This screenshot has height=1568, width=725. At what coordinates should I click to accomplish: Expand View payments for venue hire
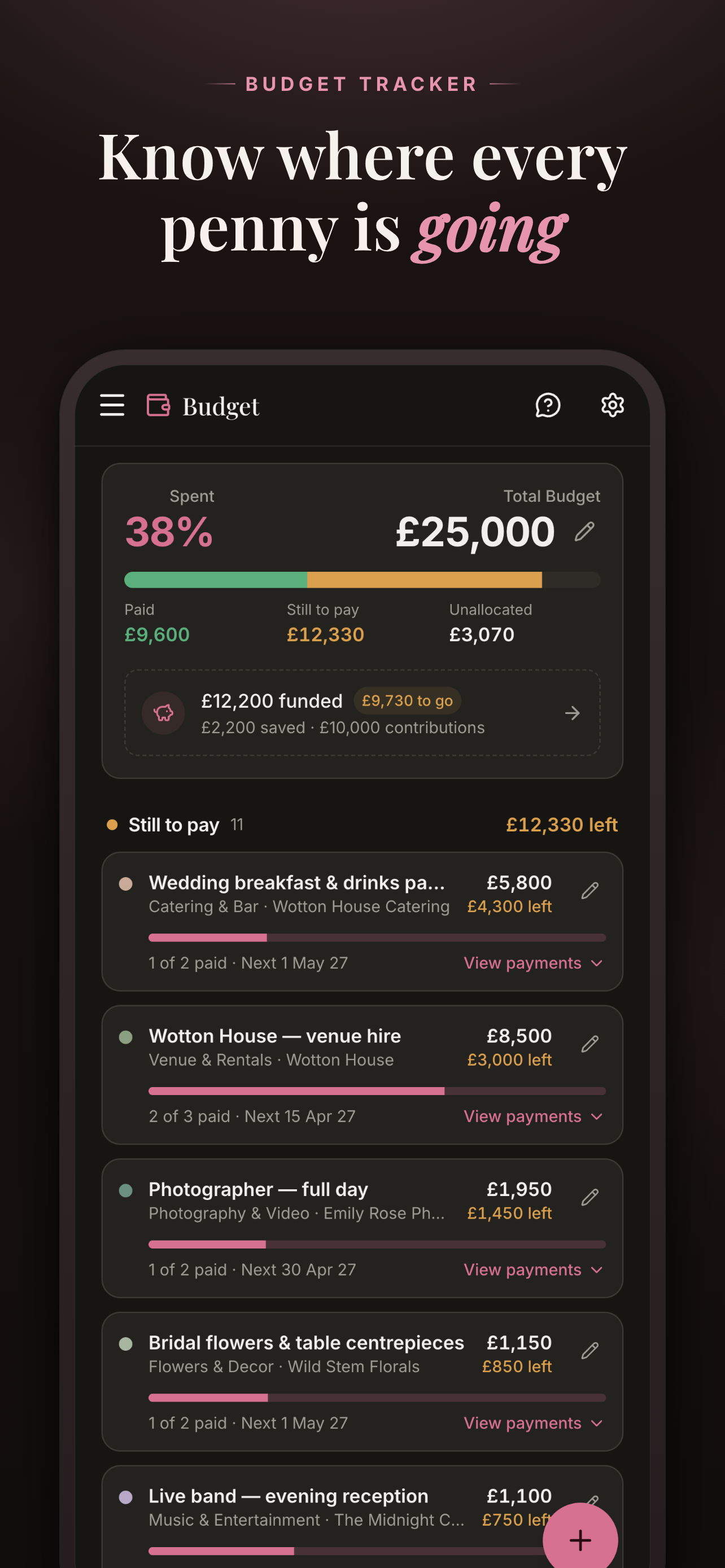tap(533, 1116)
